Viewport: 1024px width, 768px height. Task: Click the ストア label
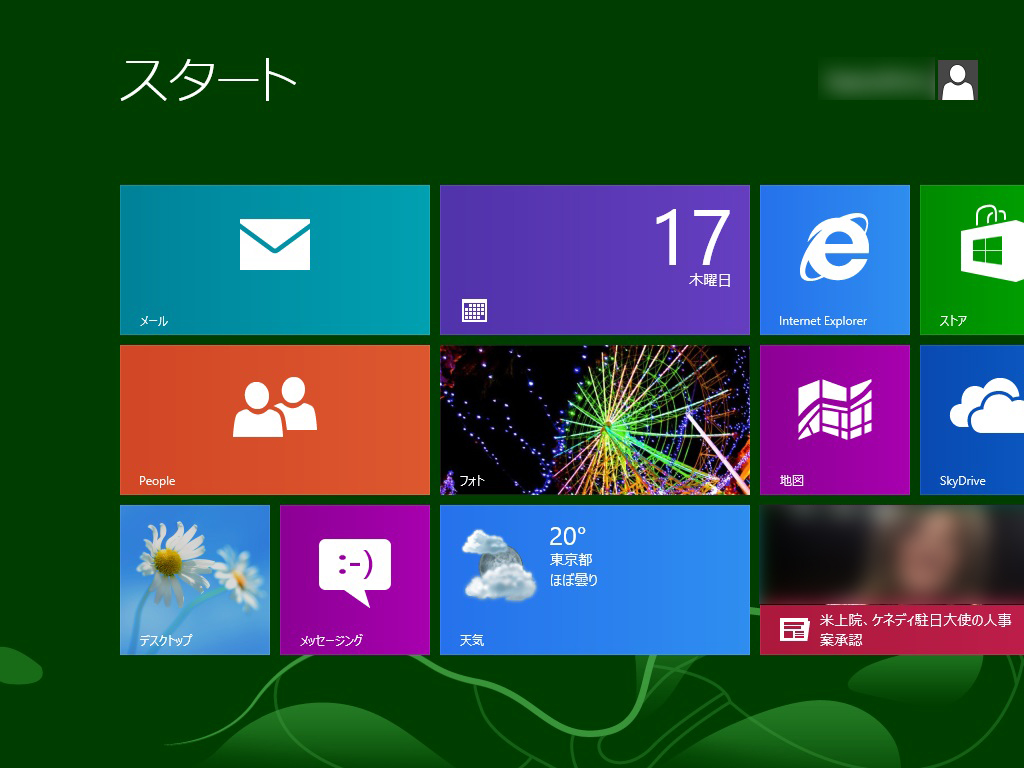[953, 321]
